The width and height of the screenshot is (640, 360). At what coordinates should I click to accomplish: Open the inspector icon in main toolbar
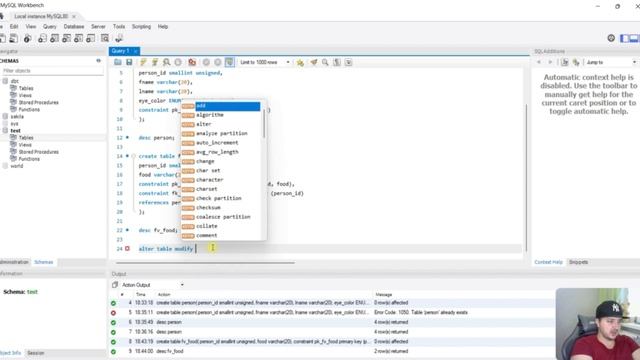28,38
